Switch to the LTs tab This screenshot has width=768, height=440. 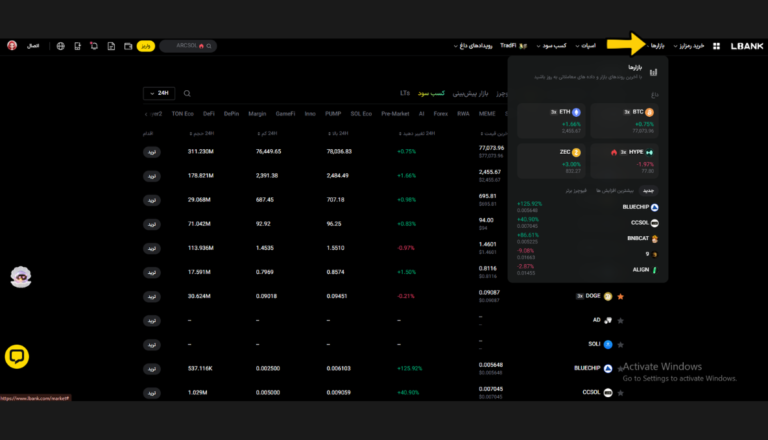click(405, 93)
